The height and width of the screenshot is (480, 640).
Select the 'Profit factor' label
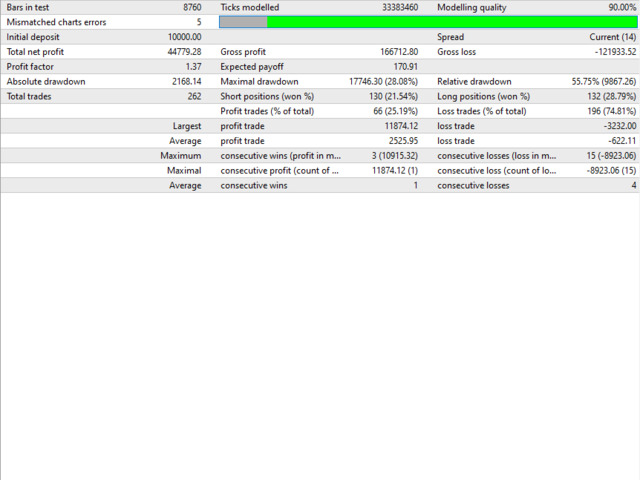click(x=30, y=67)
